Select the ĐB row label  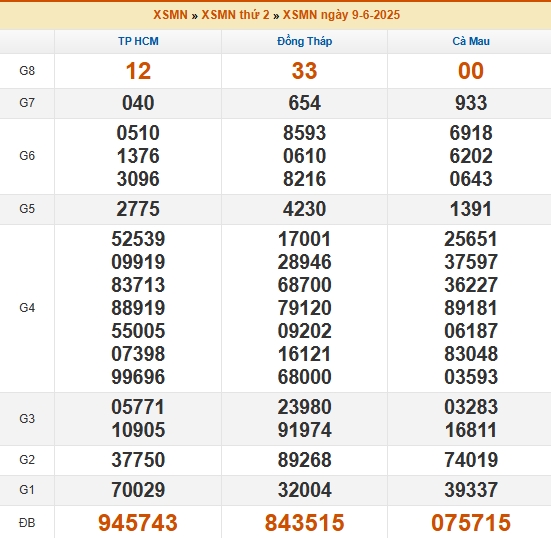click(x=27, y=523)
